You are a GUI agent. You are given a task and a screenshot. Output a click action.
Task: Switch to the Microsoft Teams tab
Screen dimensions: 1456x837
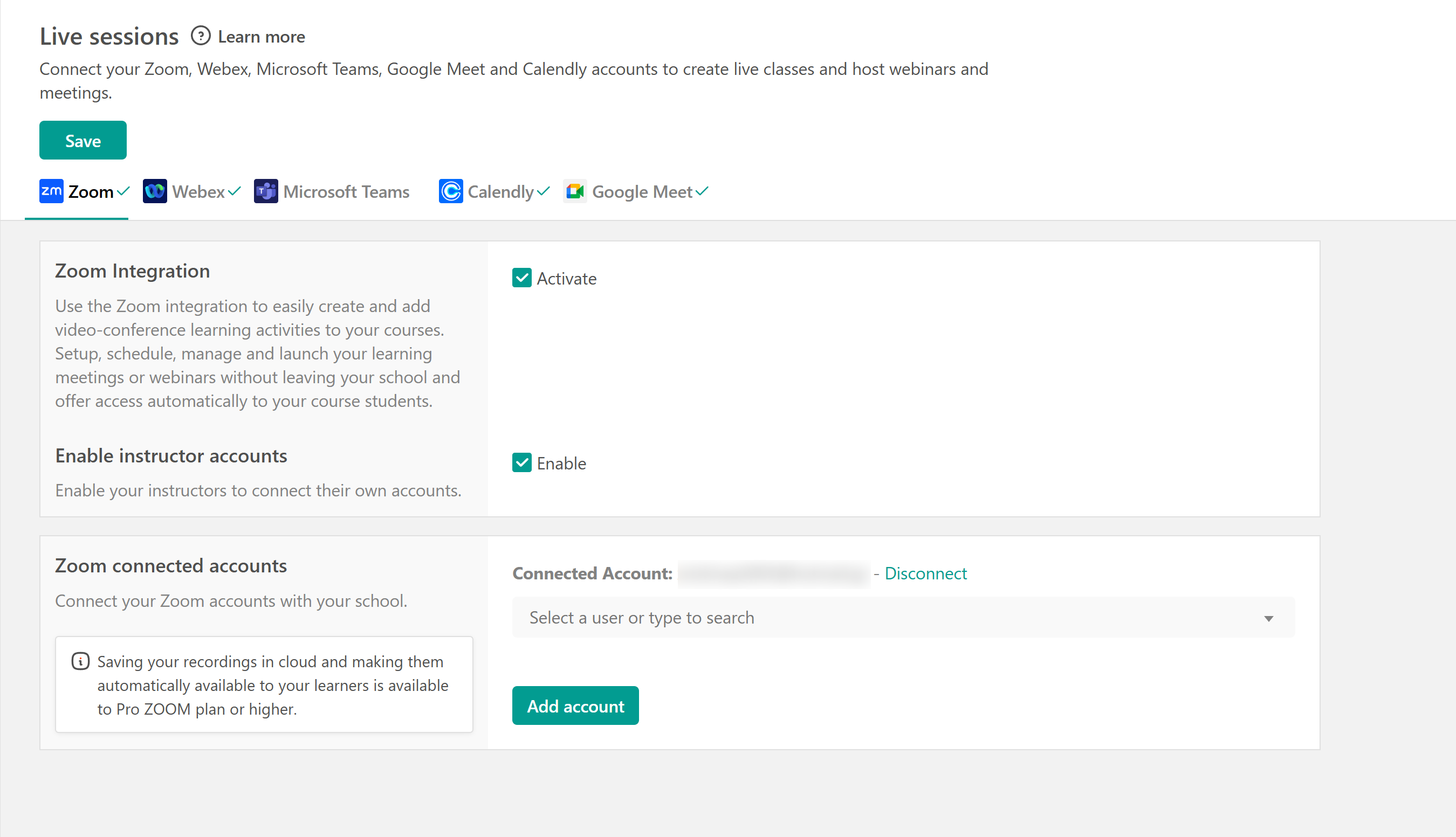point(346,192)
